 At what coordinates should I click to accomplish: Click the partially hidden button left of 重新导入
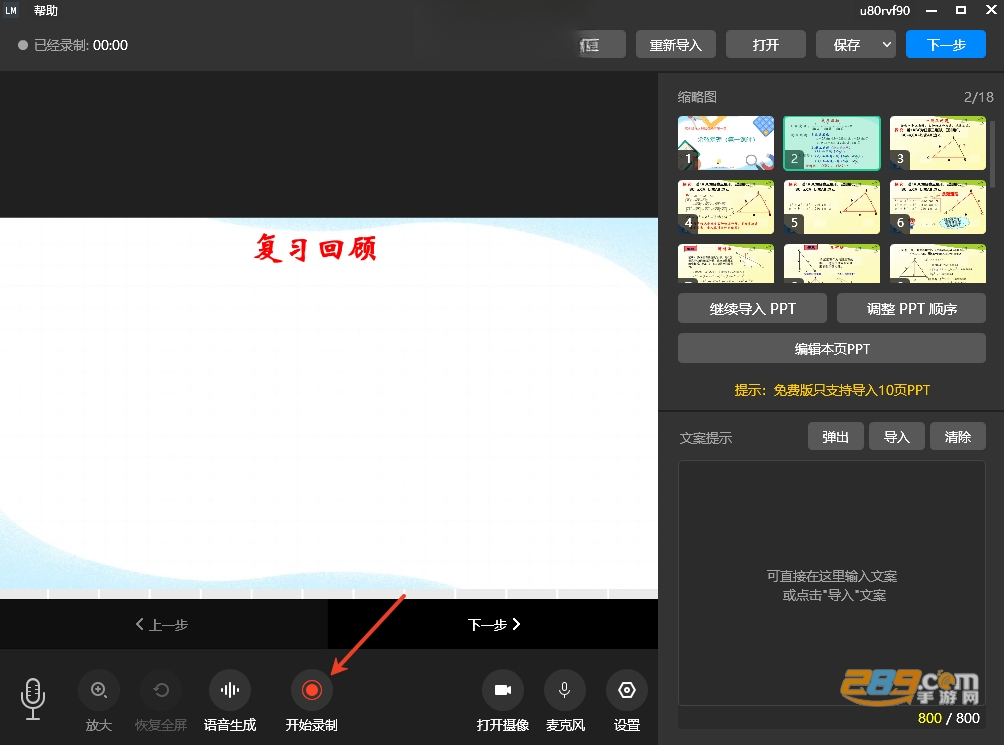(601, 44)
